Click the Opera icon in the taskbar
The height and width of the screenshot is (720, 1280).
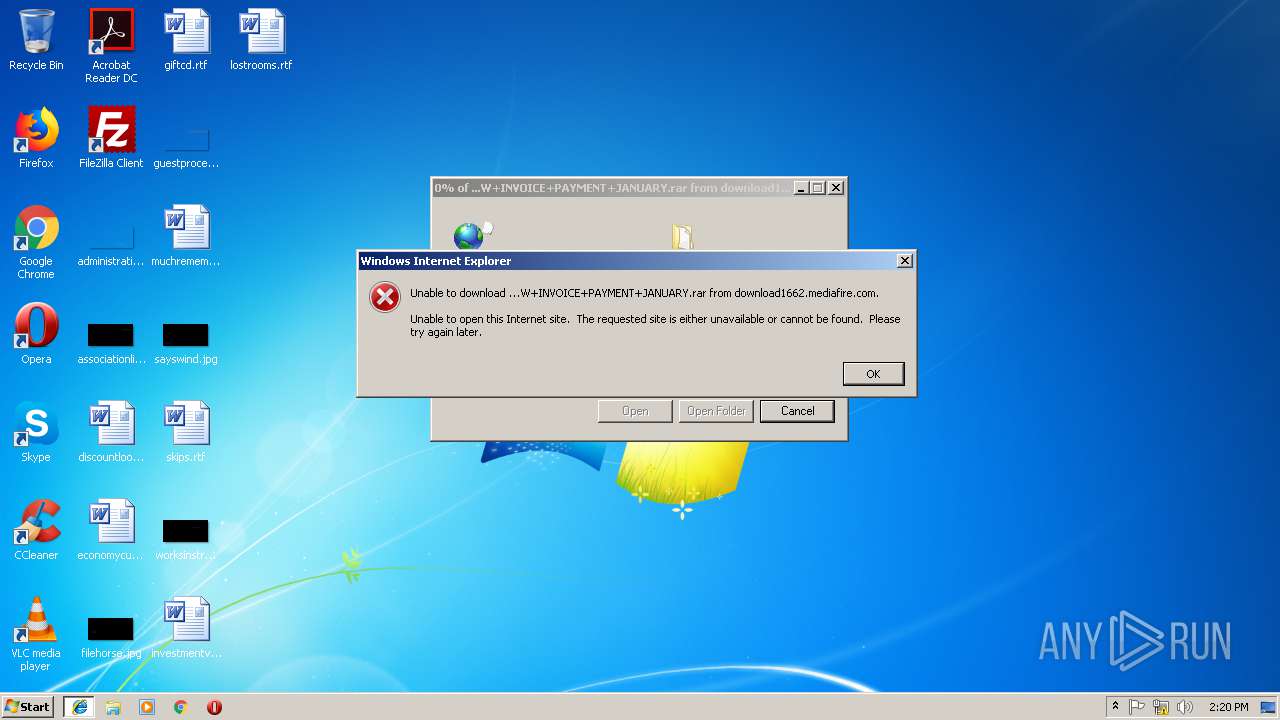point(214,707)
